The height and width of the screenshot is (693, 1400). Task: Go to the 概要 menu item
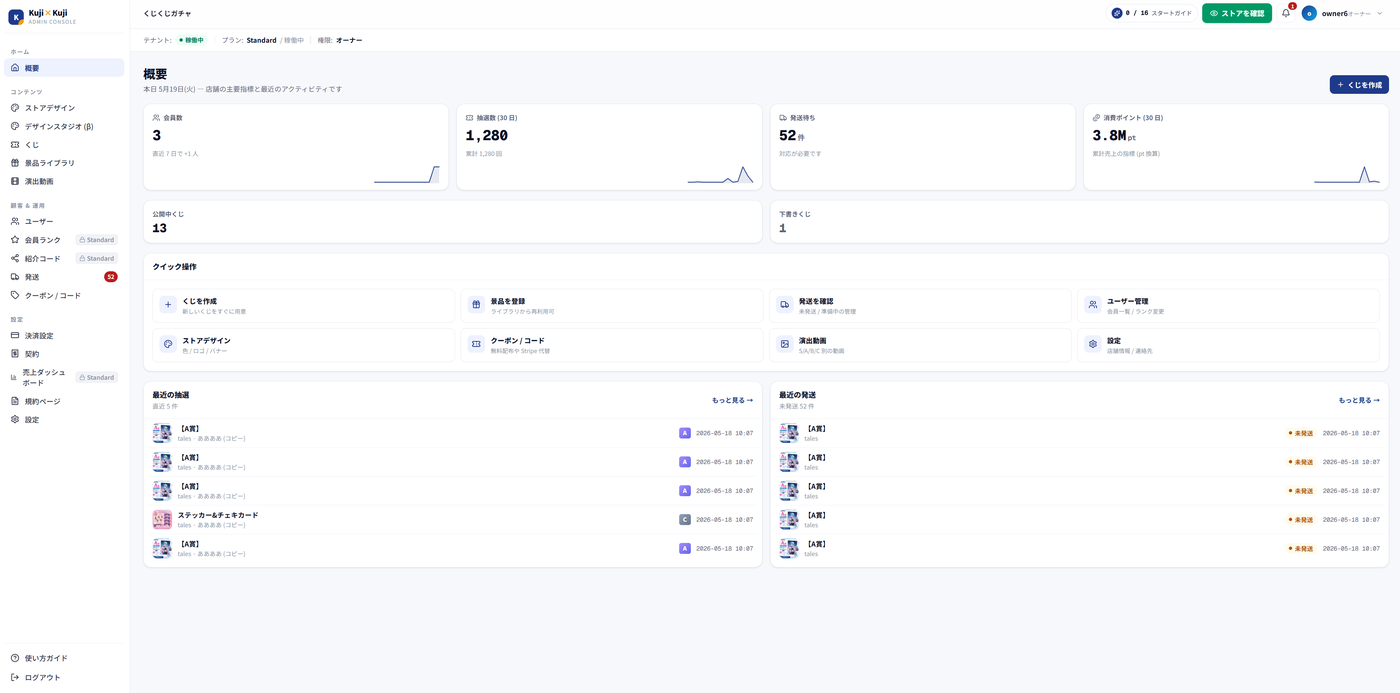(x=64, y=68)
